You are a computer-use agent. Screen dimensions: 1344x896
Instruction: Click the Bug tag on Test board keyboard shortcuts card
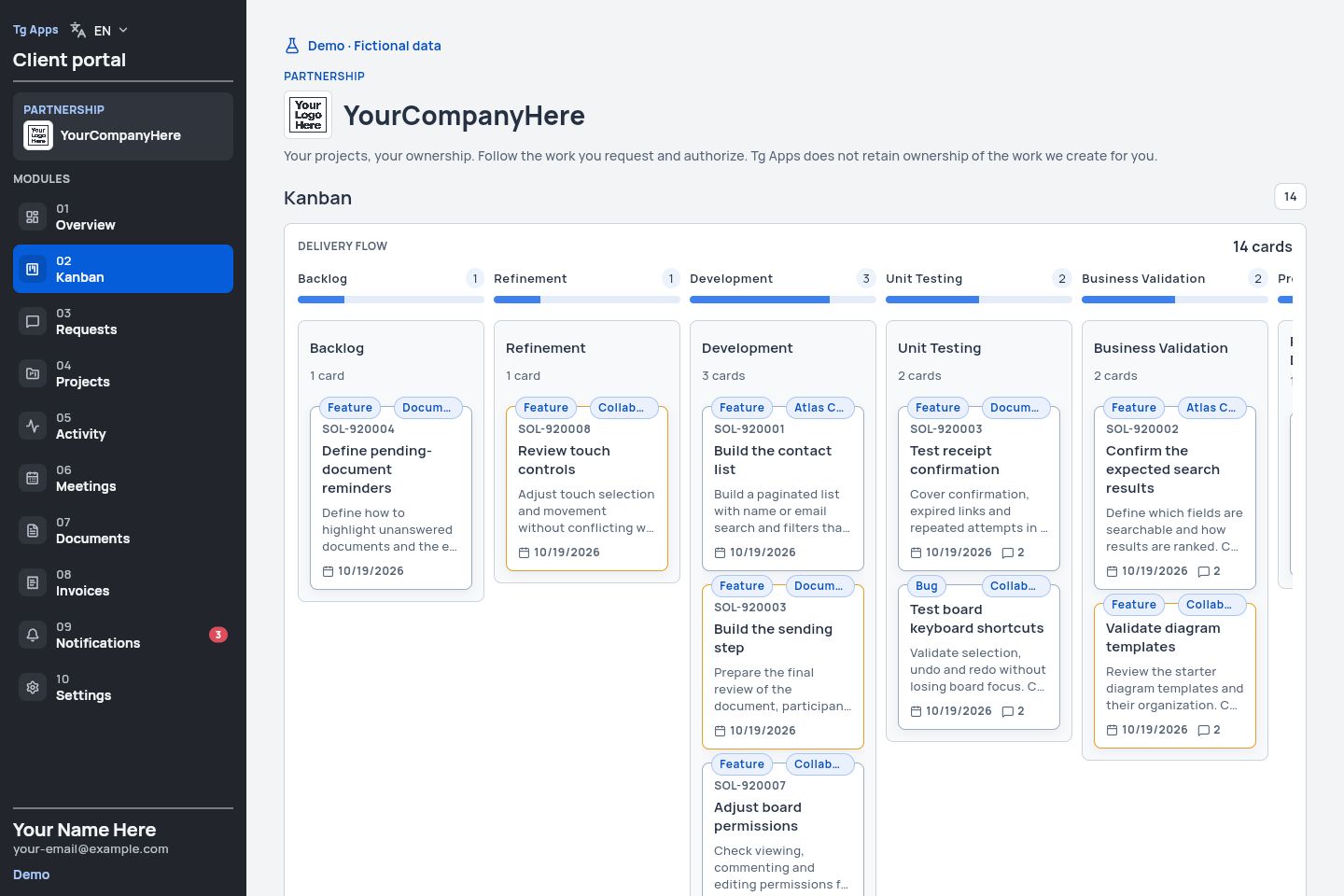[927, 586]
